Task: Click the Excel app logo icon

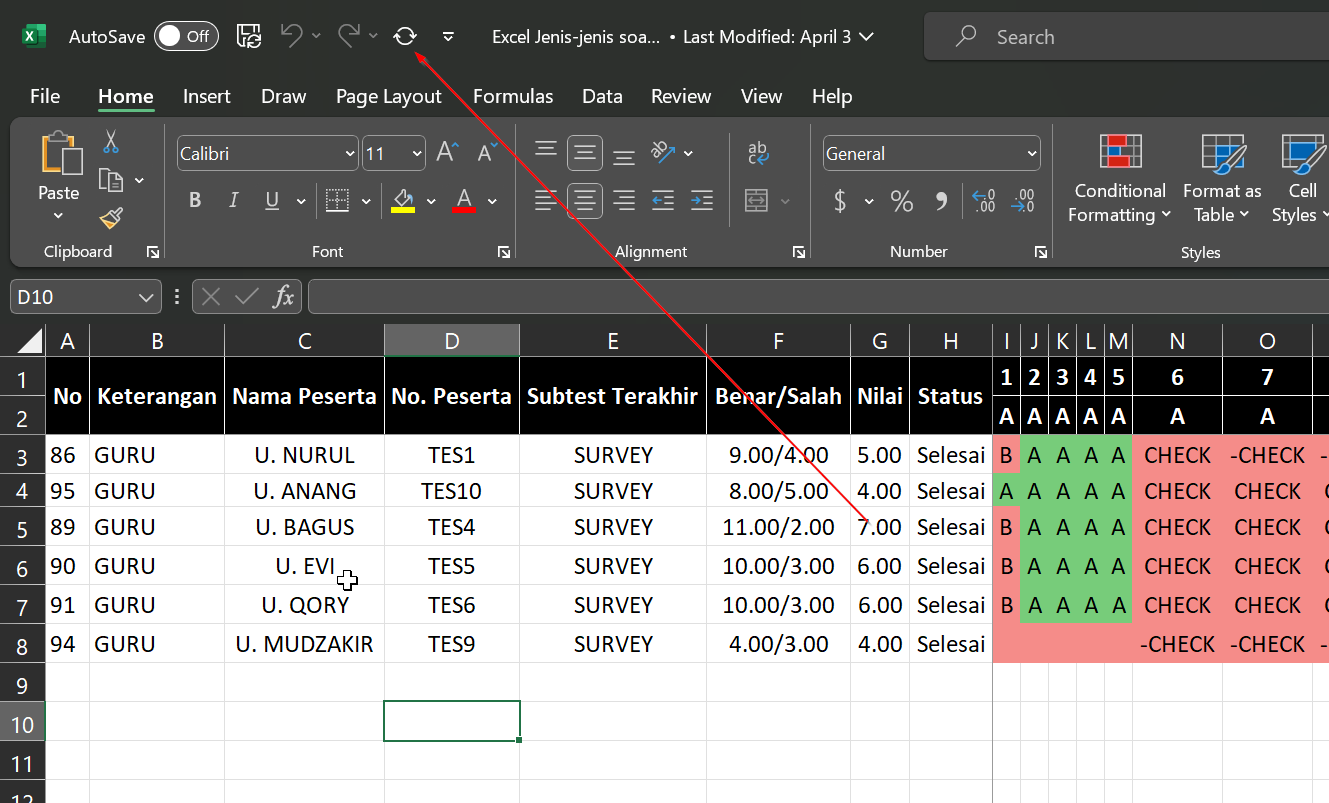Action: tap(34, 36)
